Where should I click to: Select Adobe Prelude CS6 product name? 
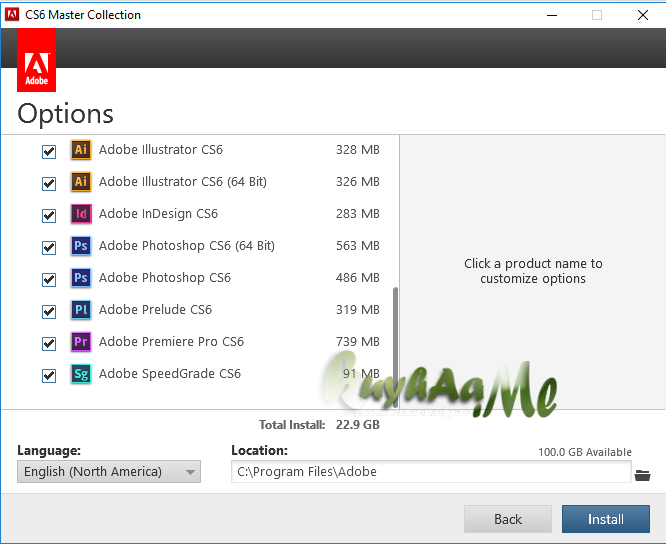(155, 310)
